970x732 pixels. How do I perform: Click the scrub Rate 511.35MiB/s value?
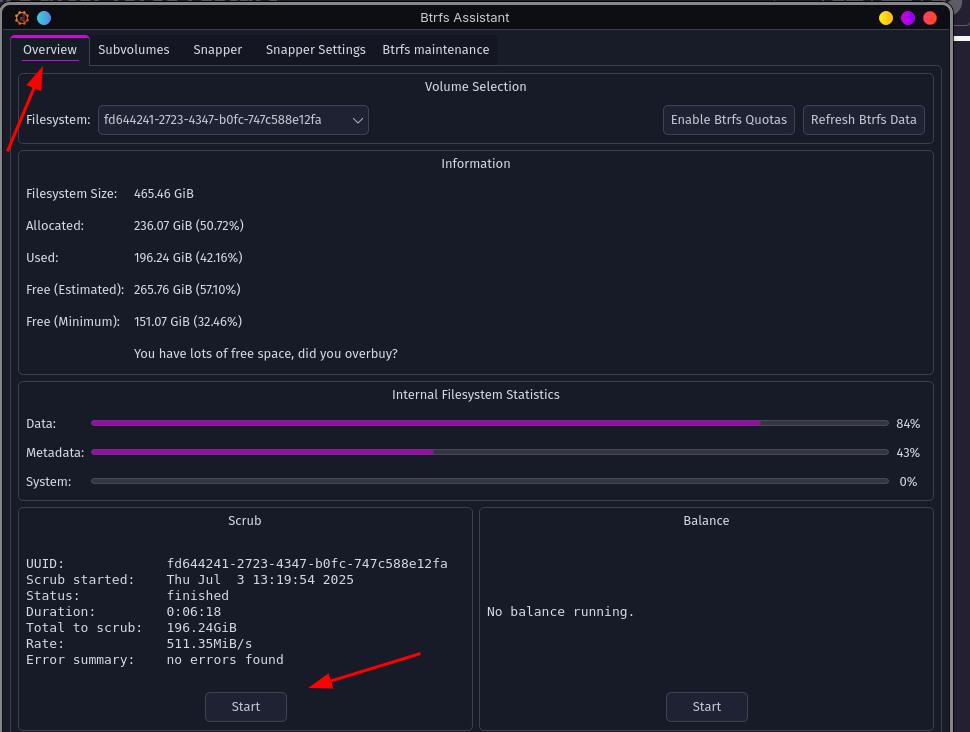coord(209,644)
